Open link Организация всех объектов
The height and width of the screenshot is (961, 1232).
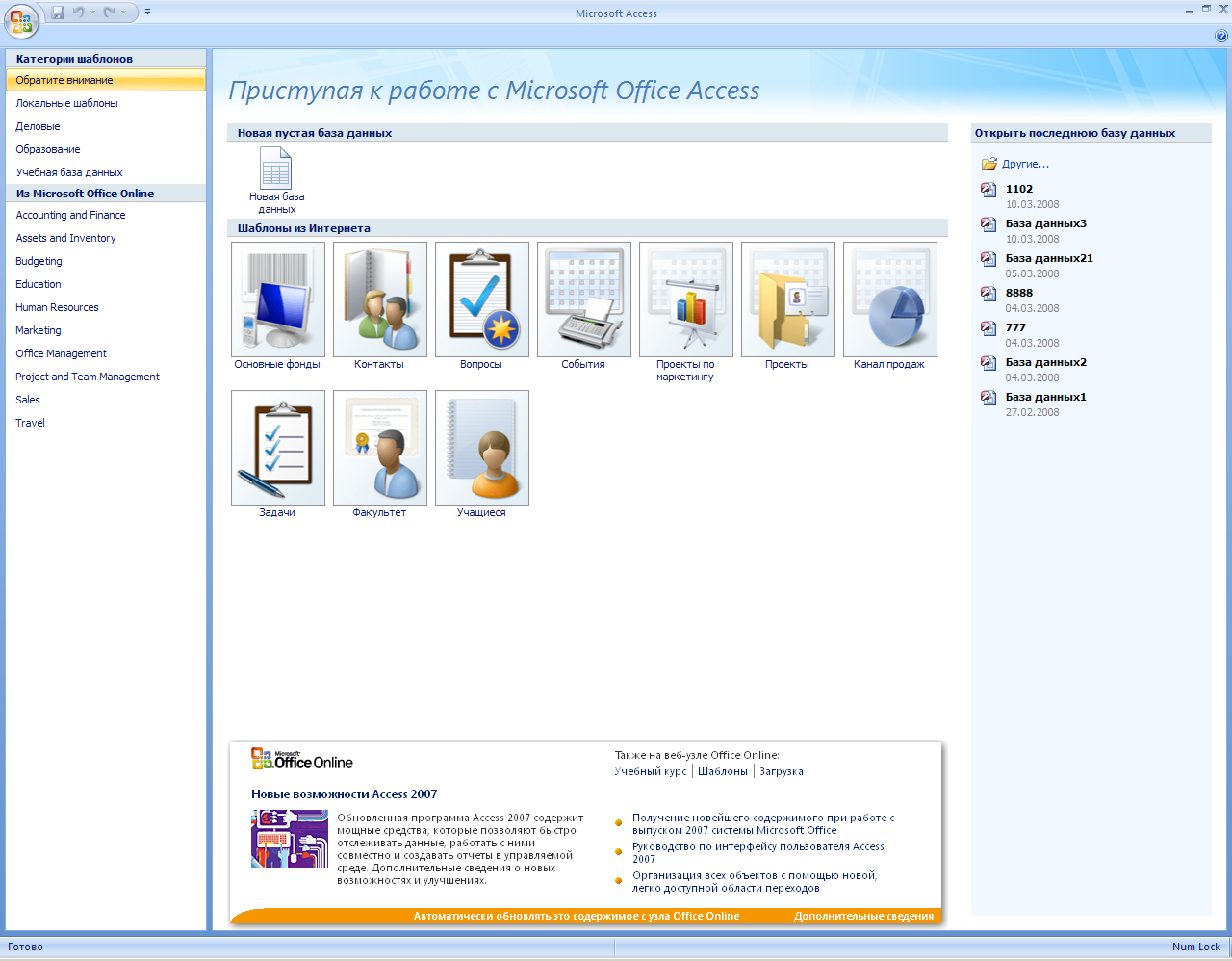(x=755, y=881)
